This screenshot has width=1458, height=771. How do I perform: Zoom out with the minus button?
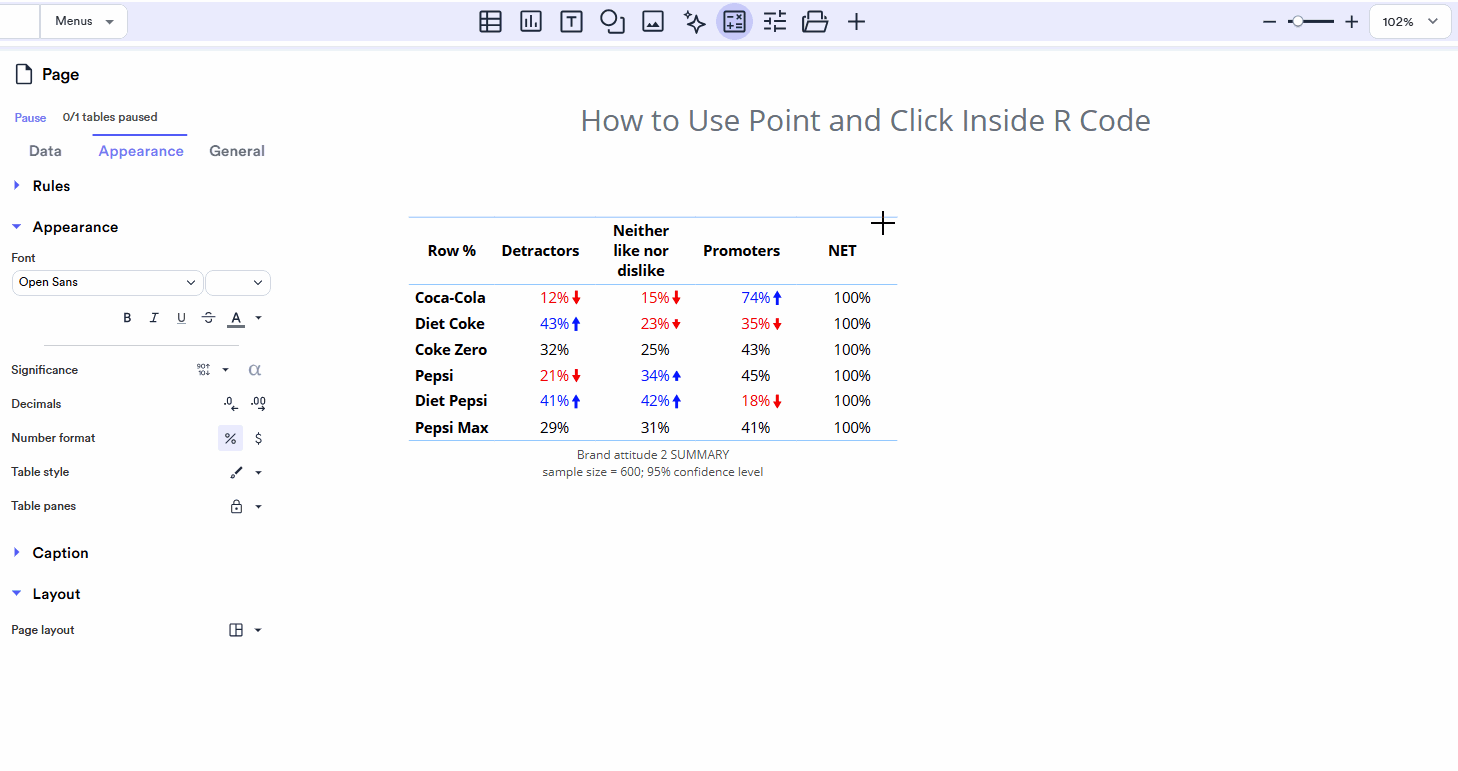click(1269, 21)
